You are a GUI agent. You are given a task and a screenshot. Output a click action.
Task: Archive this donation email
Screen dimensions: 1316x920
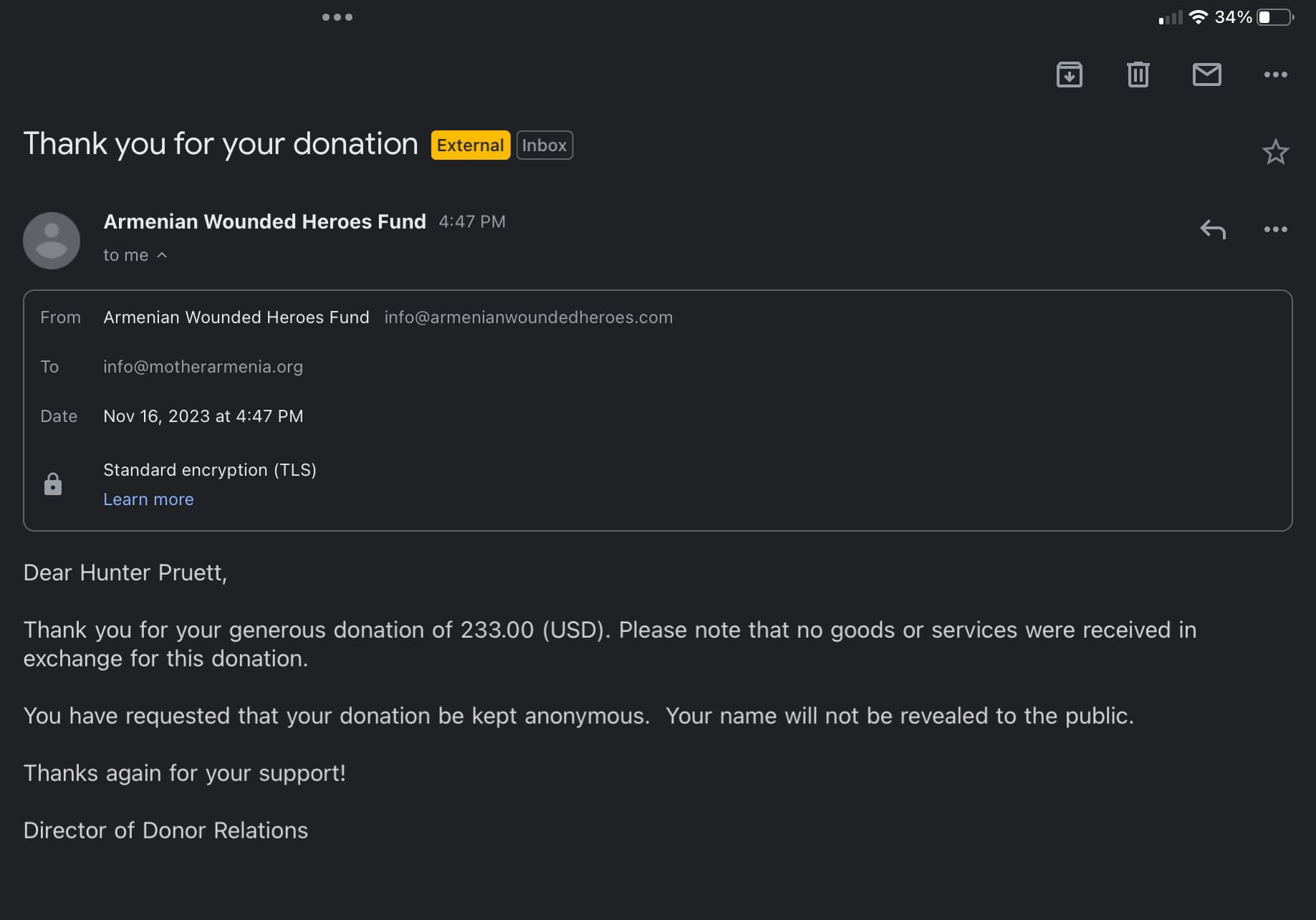pyautogui.click(x=1069, y=75)
